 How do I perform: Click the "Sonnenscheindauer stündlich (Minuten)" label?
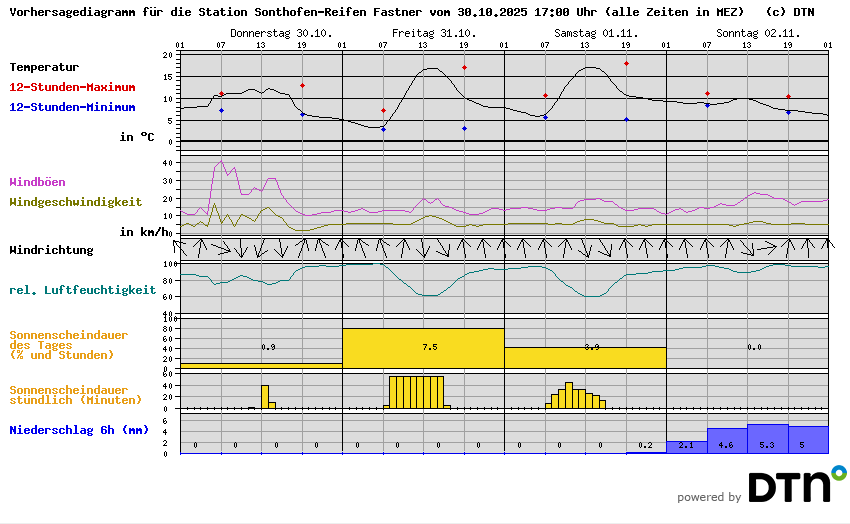tap(75, 395)
